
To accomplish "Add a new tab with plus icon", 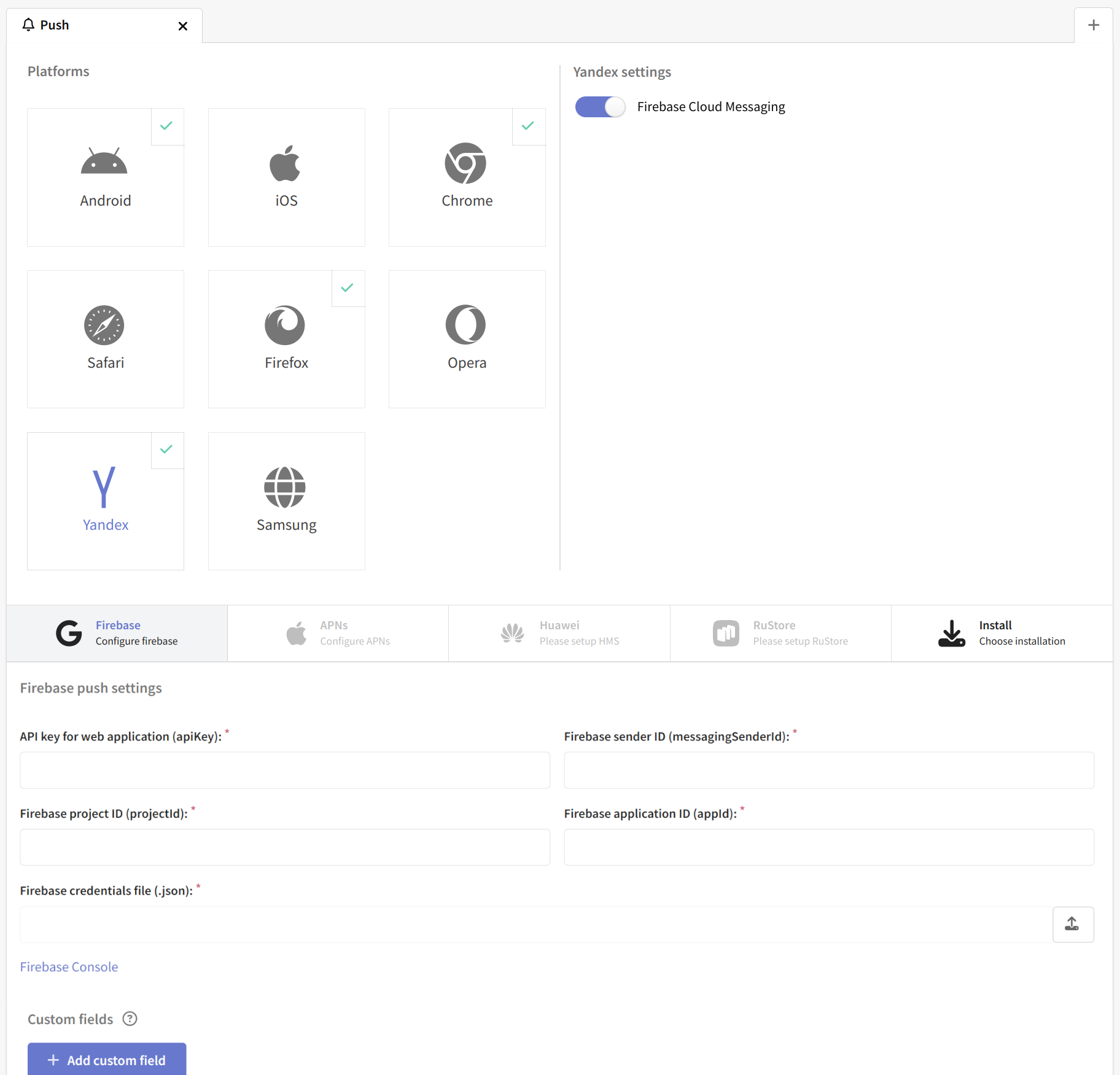I will 1094,25.
